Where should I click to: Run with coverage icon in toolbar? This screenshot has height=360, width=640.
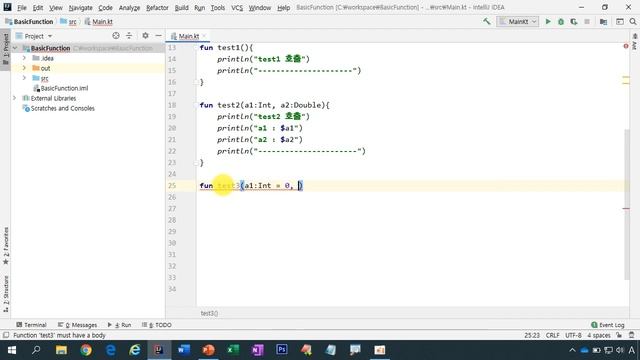tap(574, 22)
